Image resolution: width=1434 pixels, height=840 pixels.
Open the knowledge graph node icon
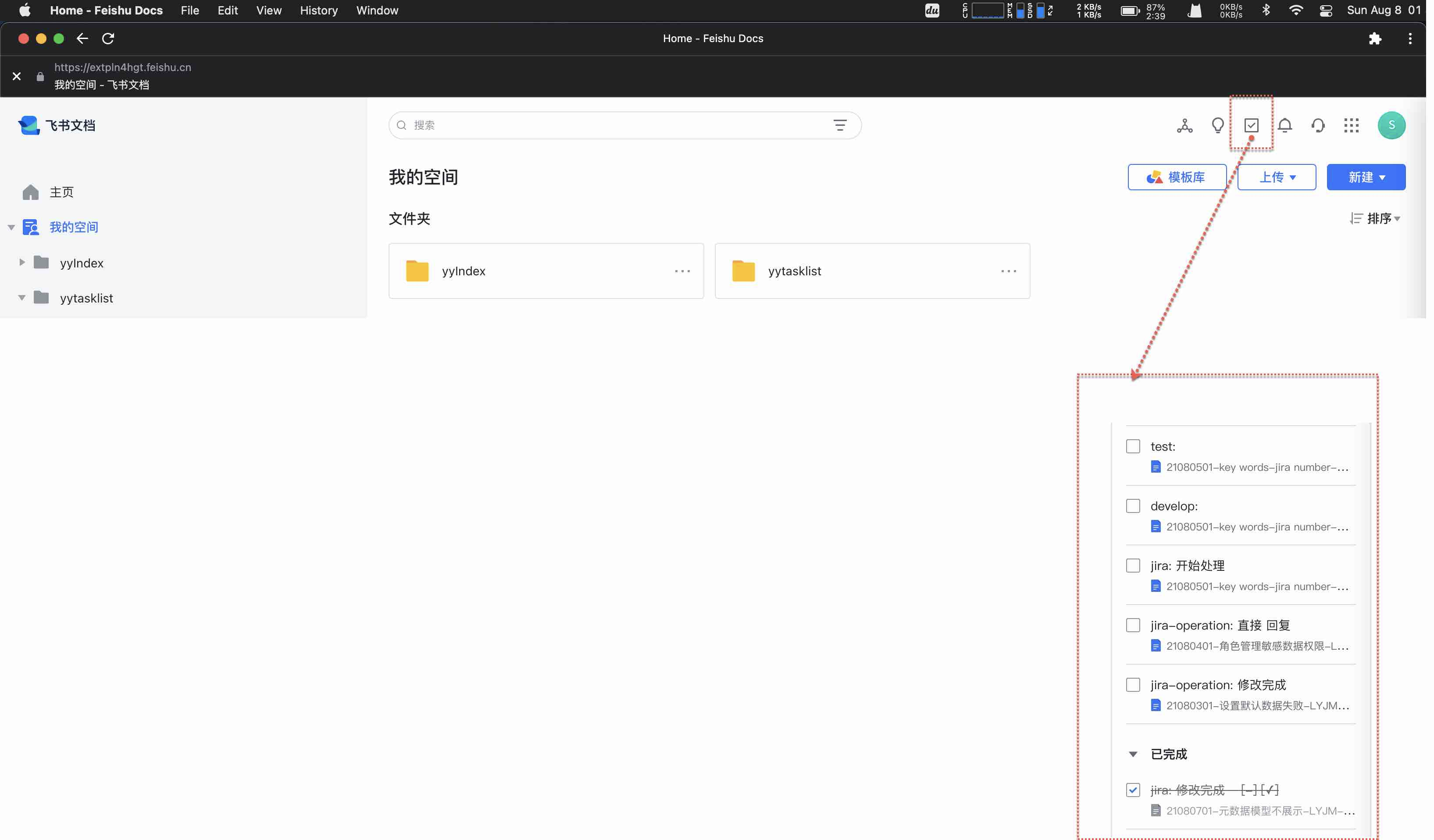pos(1184,125)
